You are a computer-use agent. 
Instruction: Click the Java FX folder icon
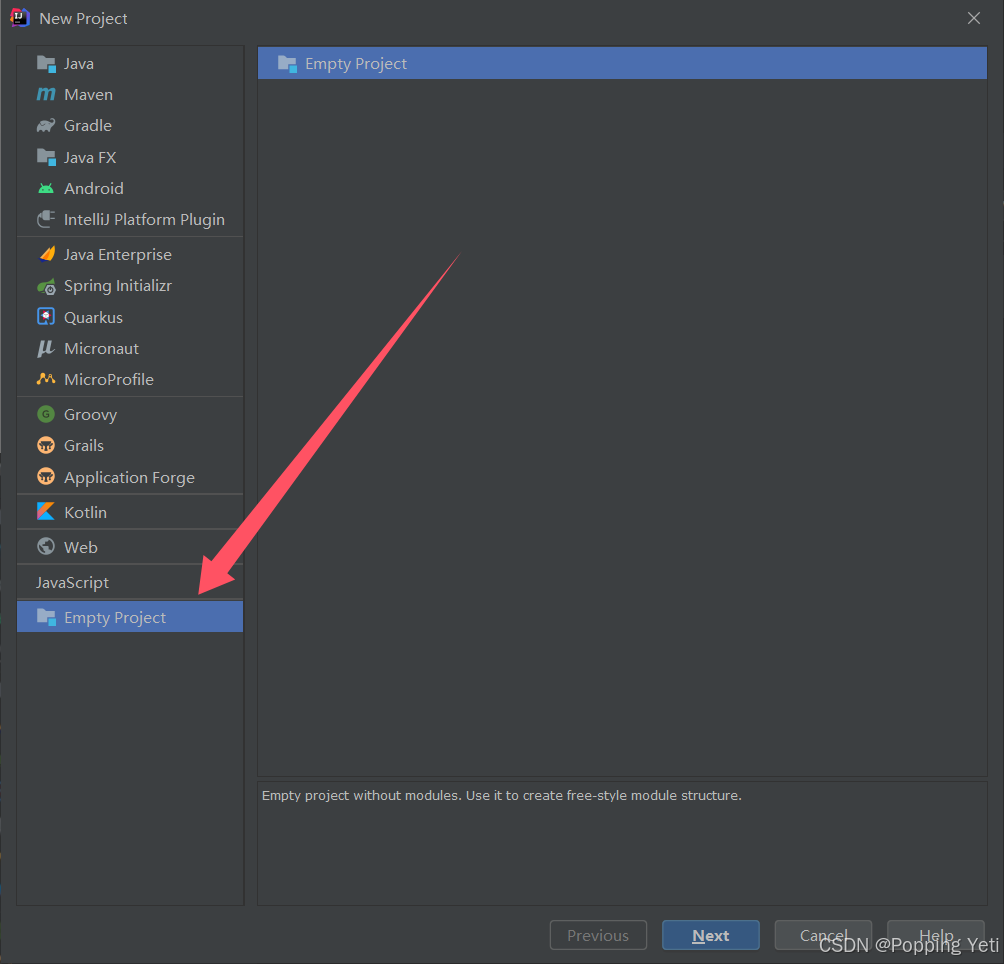tap(46, 157)
